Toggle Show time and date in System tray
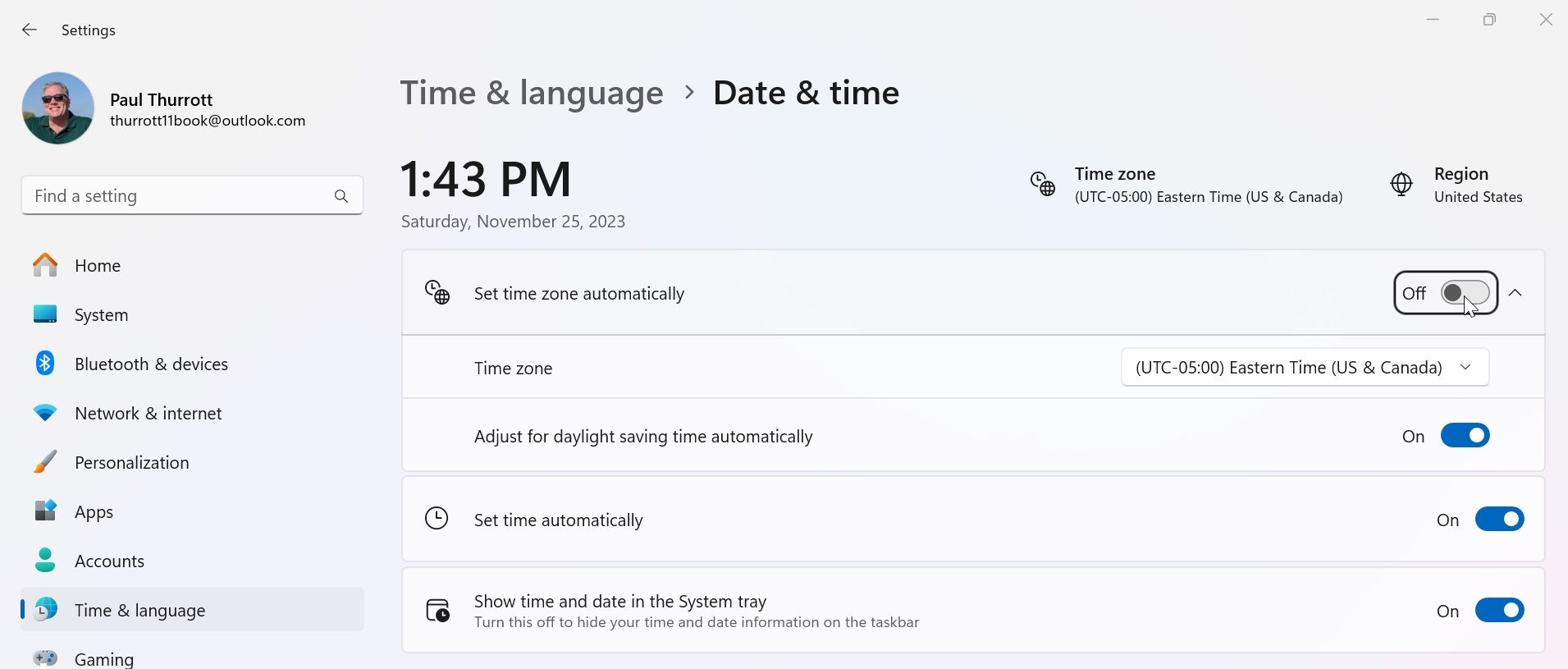Viewport: 1568px width, 669px height. [x=1499, y=611]
